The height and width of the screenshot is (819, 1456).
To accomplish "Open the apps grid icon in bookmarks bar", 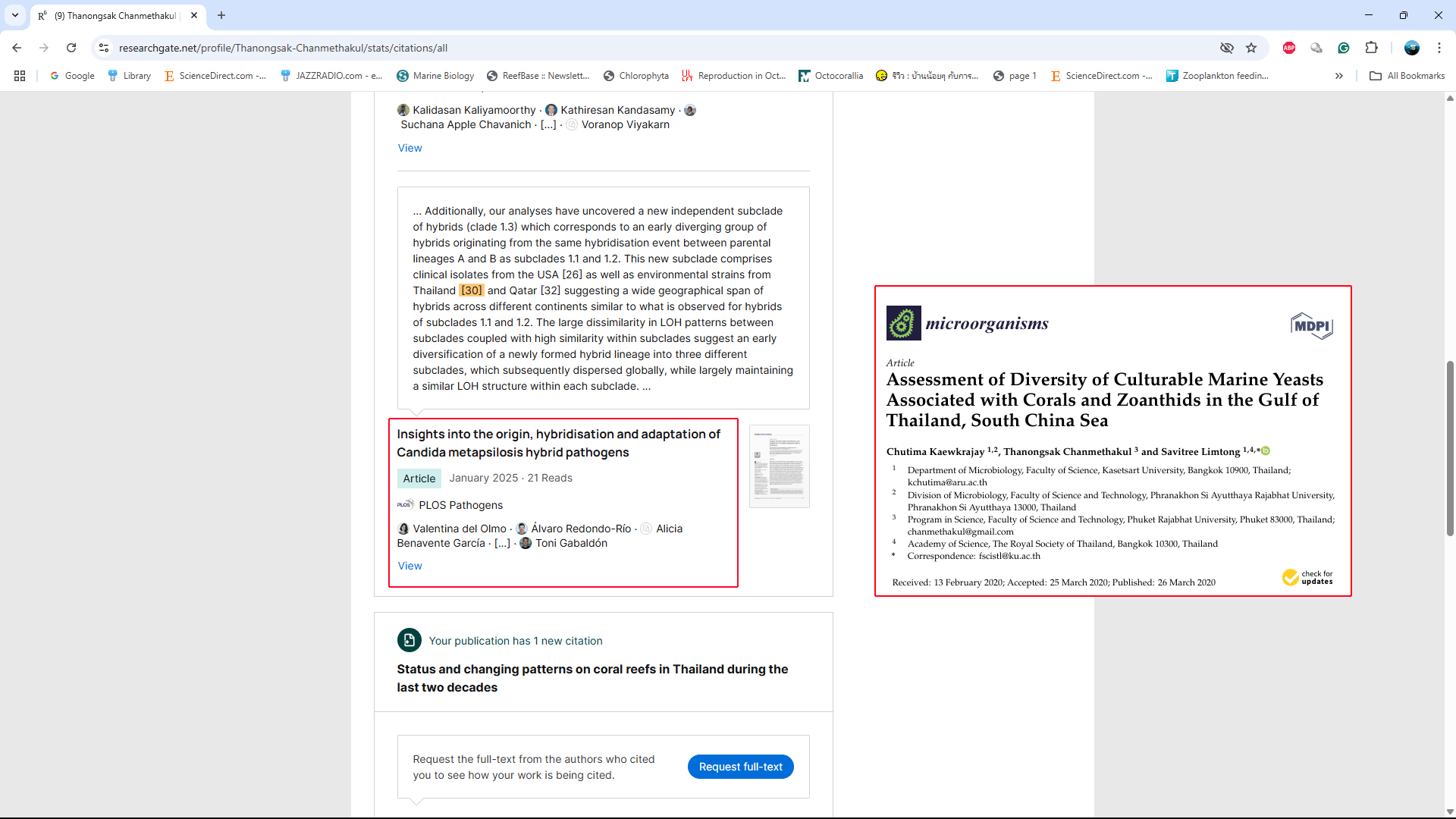I will click(20, 76).
